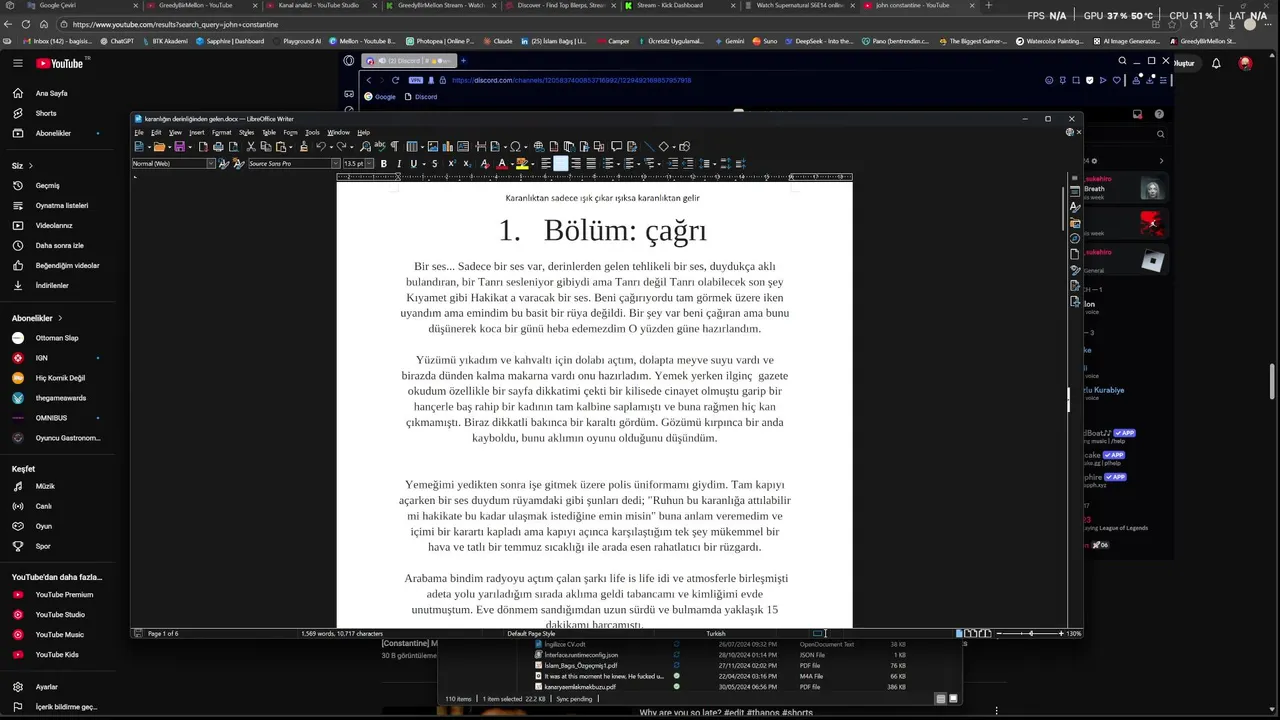Click the Undo arrow icon

click(321, 146)
